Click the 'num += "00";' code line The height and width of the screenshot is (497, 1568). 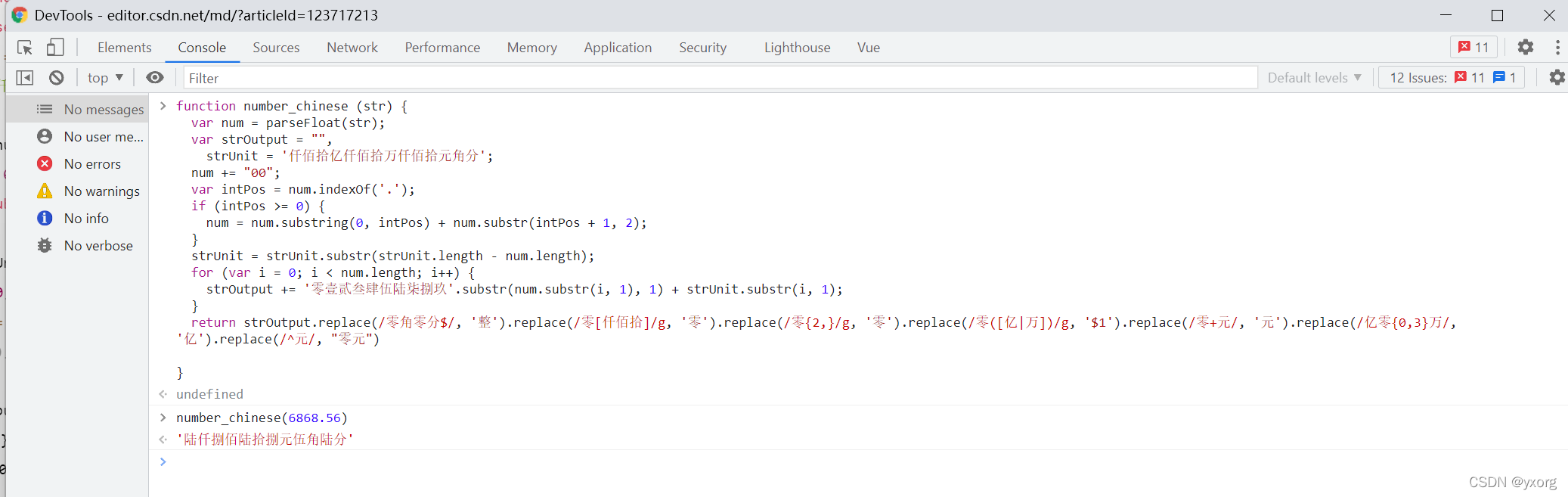pyautogui.click(x=236, y=172)
